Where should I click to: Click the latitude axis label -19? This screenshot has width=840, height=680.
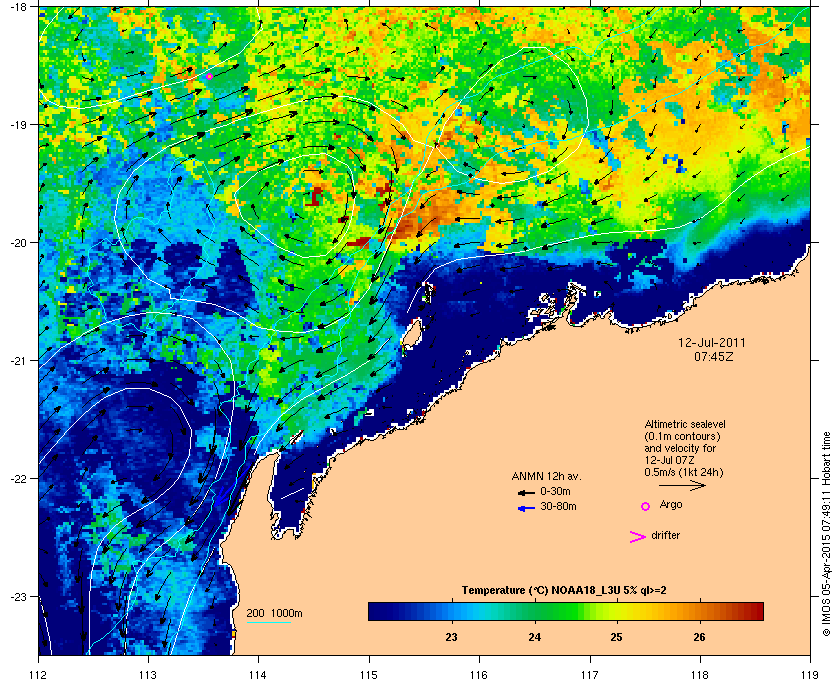(x=18, y=124)
